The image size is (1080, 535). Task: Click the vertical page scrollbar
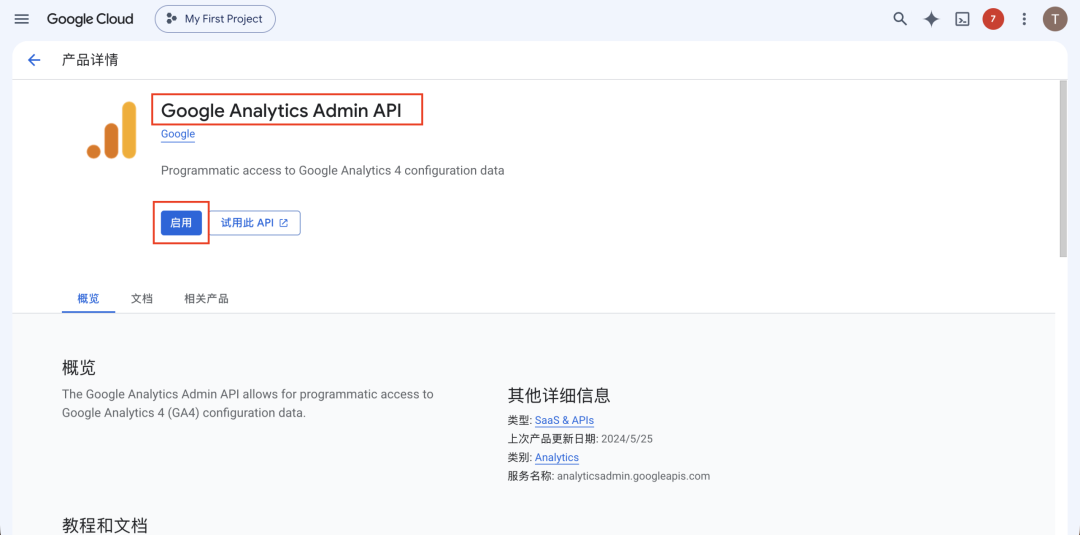point(1063,169)
